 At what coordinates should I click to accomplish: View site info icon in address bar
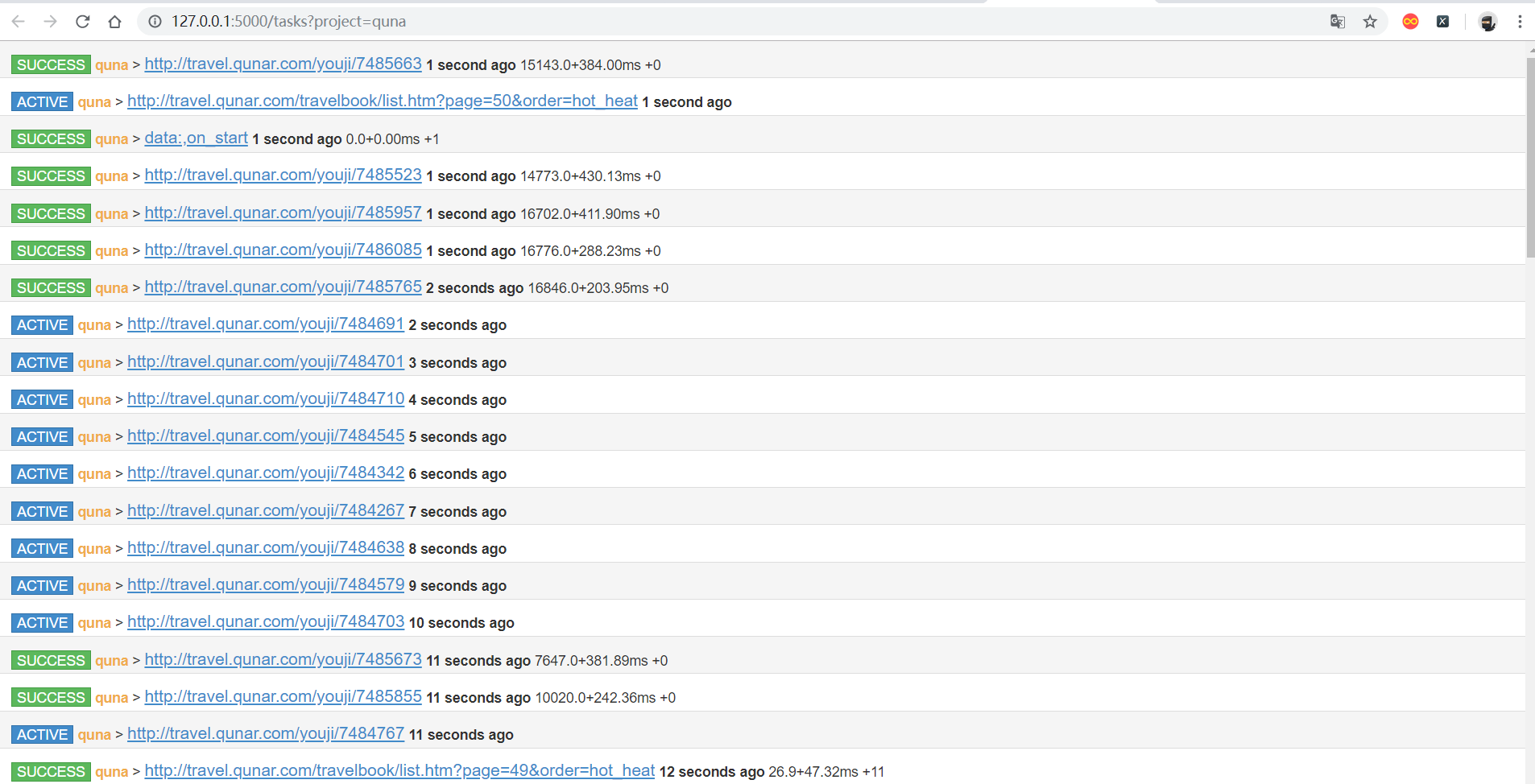[155, 22]
